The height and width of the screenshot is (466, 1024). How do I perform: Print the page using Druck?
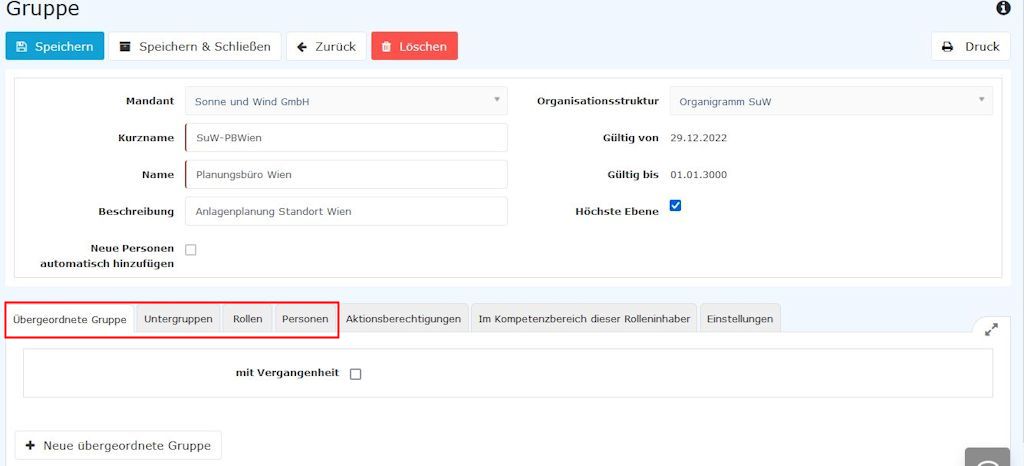click(x=970, y=46)
